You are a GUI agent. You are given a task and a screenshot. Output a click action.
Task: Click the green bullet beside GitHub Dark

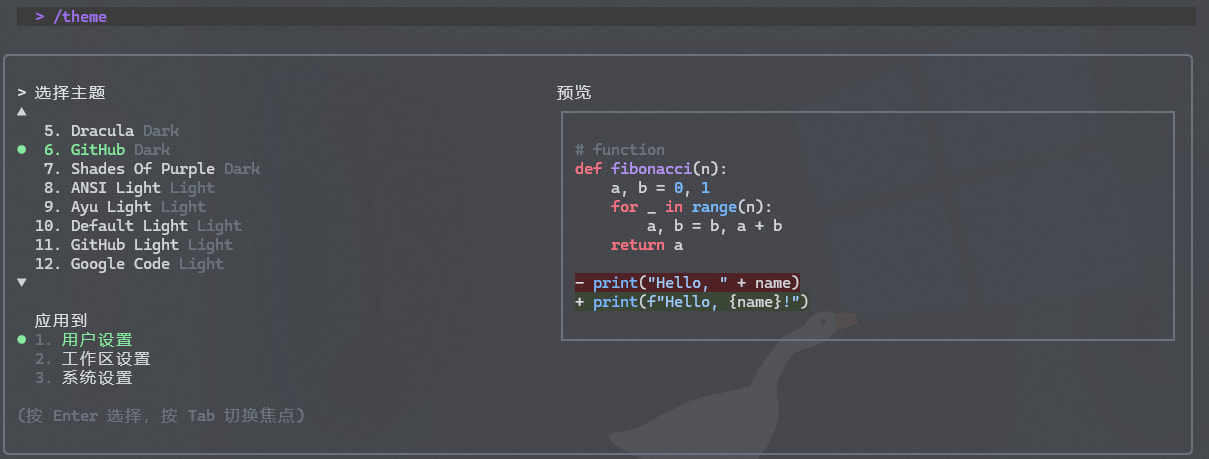click(x=22, y=150)
